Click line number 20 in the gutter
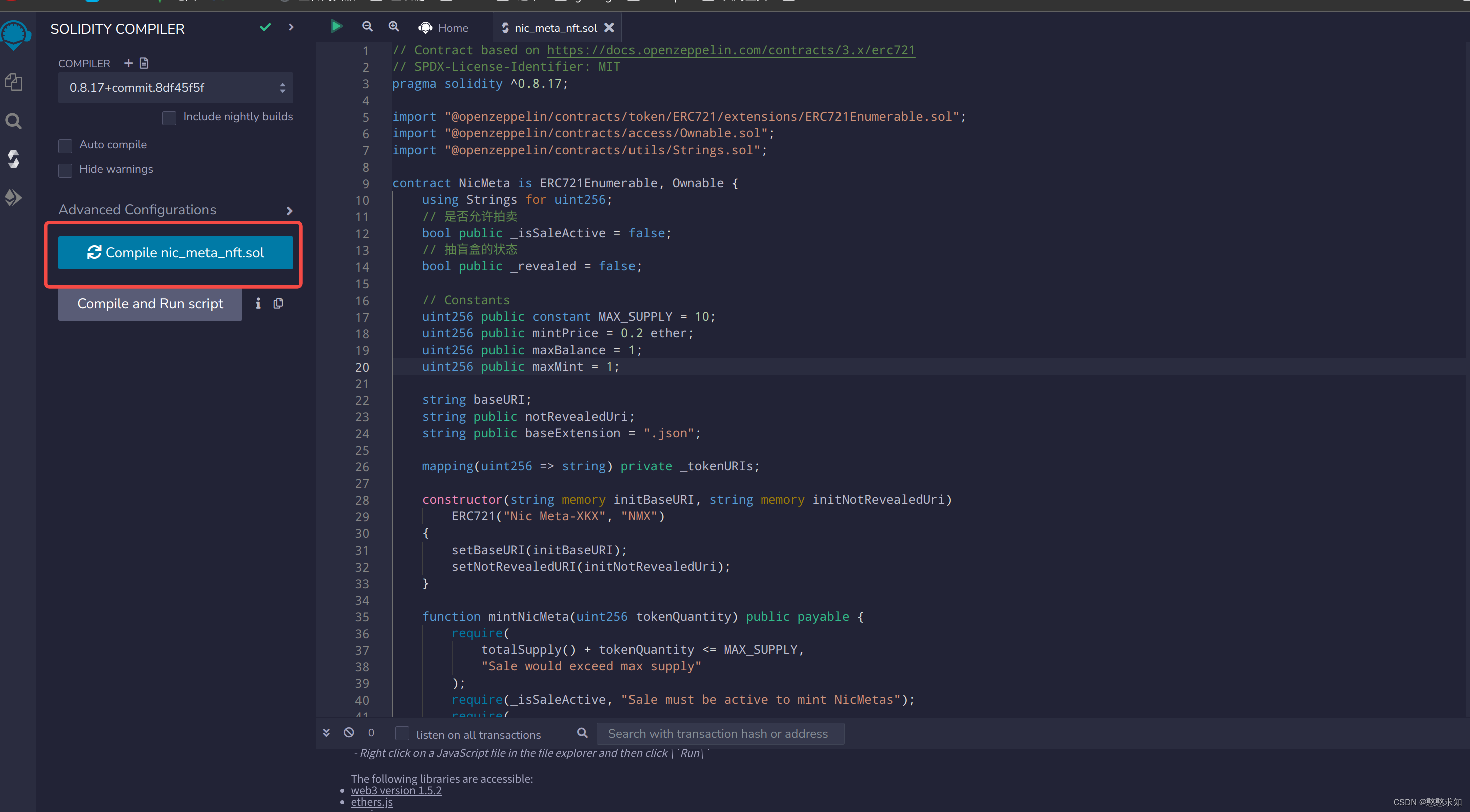The height and width of the screenshot is (812, 1470). 362,367
